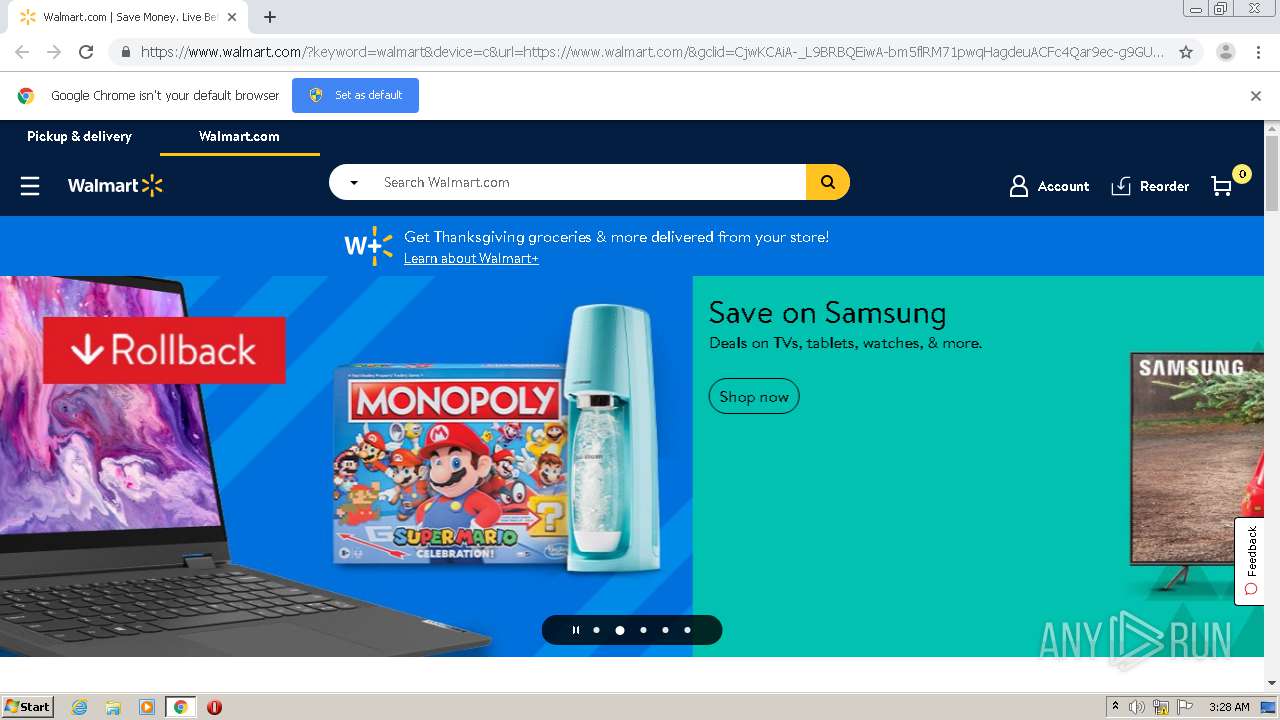Switch to Pickup & delivery tab
Image resolution: width=1280 pixels, height=720 pixels.
click(79, 136)
